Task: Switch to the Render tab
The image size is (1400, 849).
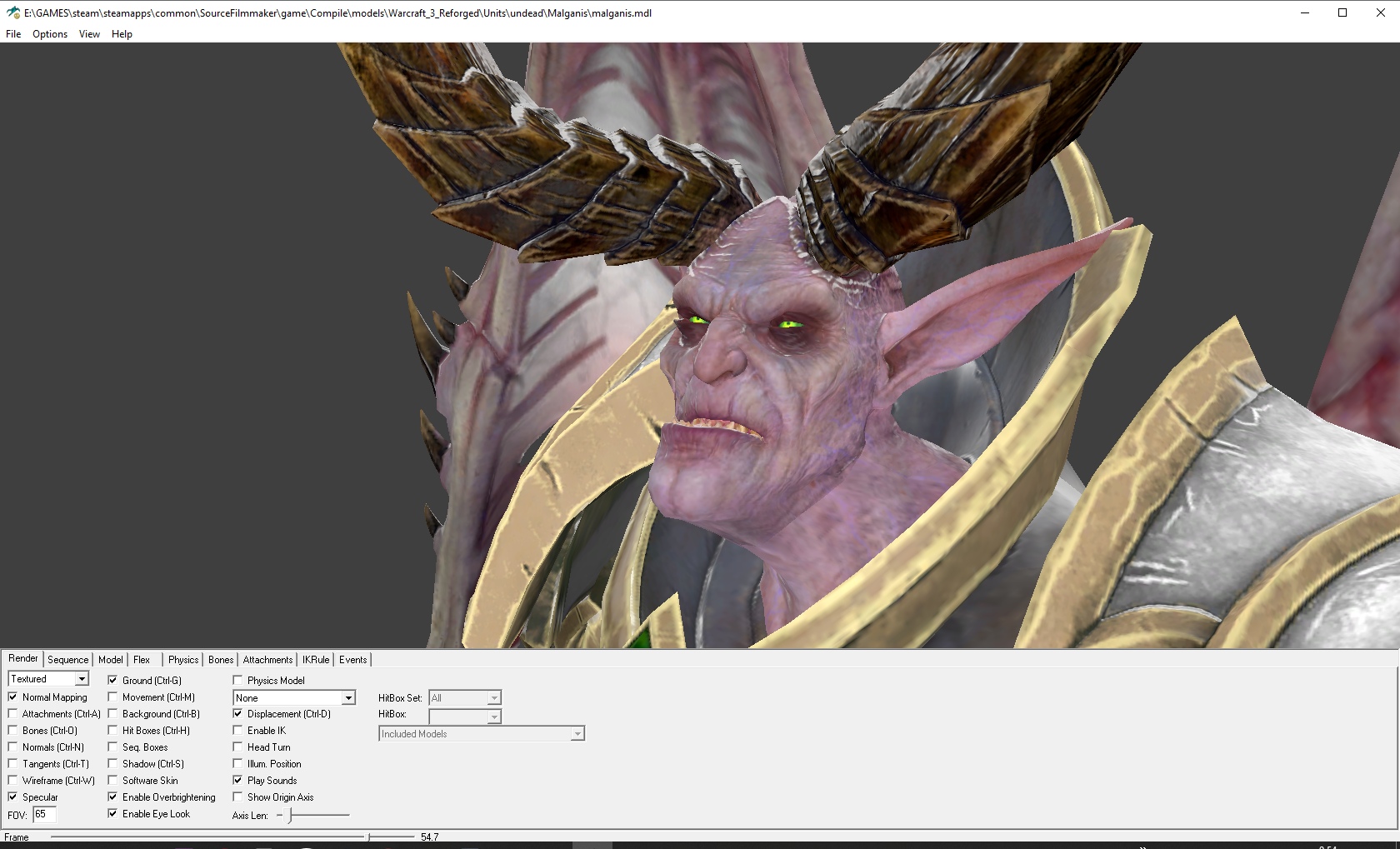Action: pyautogui.click(x=23, y=658)
